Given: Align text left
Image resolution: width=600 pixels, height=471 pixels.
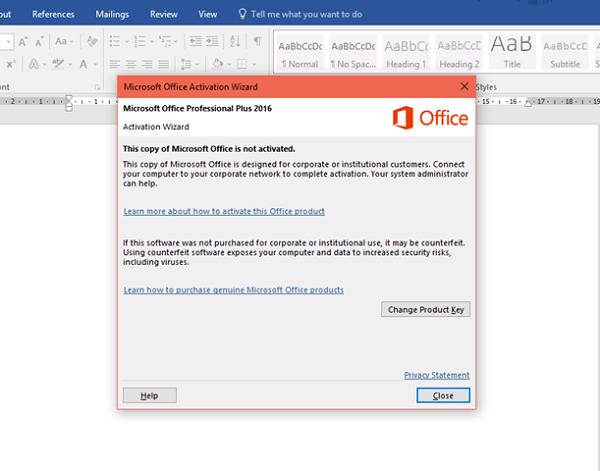Looking at the screenshot, I should pyautogui.click(x=114, y=64).
